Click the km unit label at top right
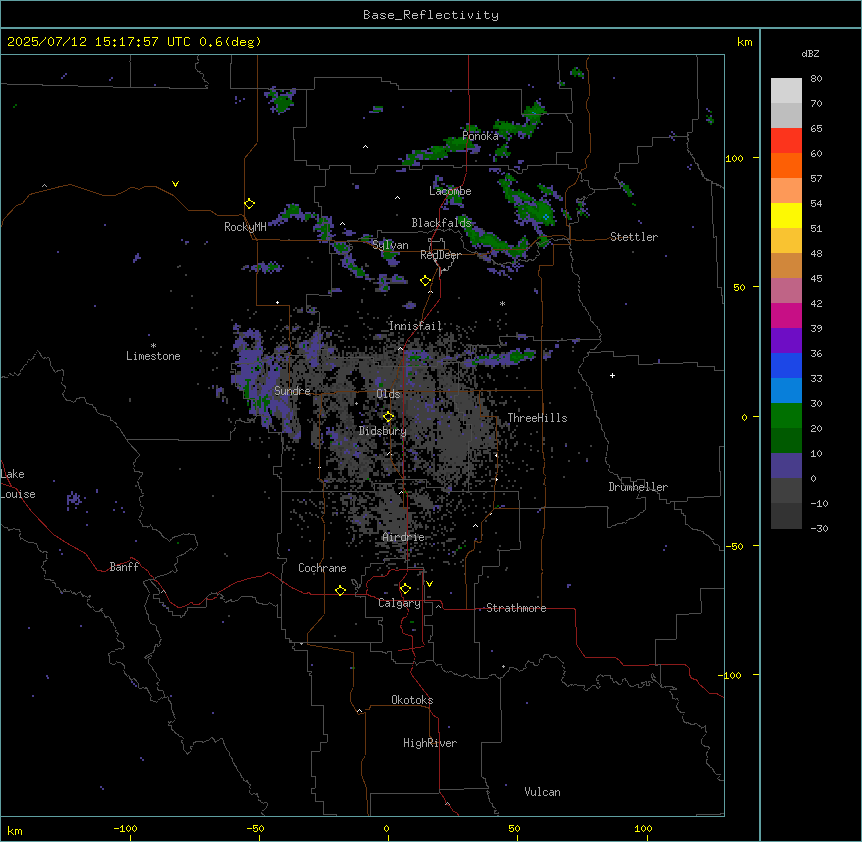 tap(744, 42)
